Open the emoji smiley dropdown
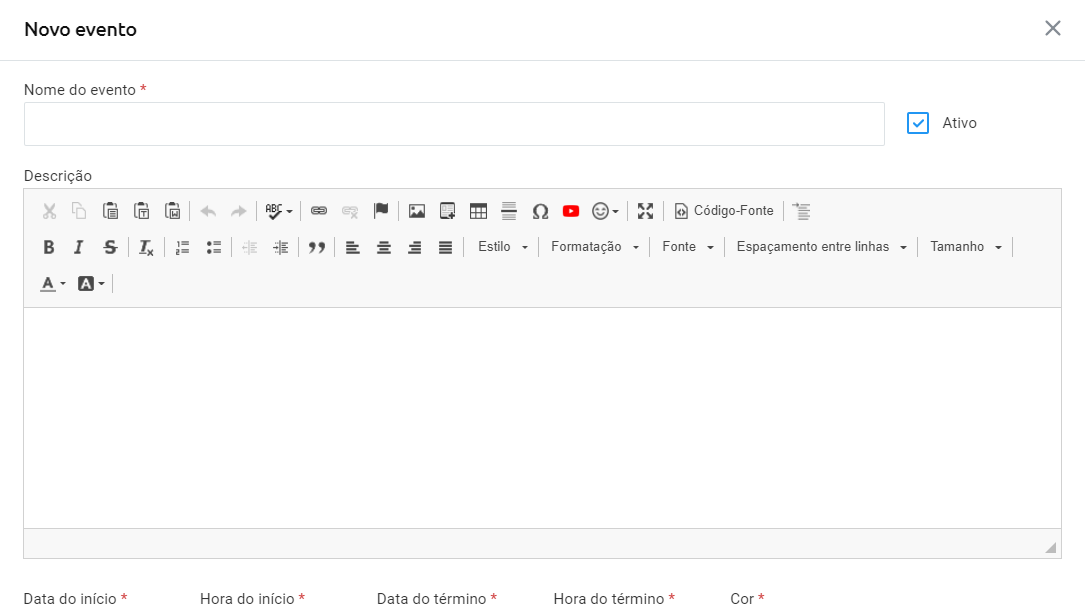1085x610 pixels. pyautogui.click(x=605, y=211)
